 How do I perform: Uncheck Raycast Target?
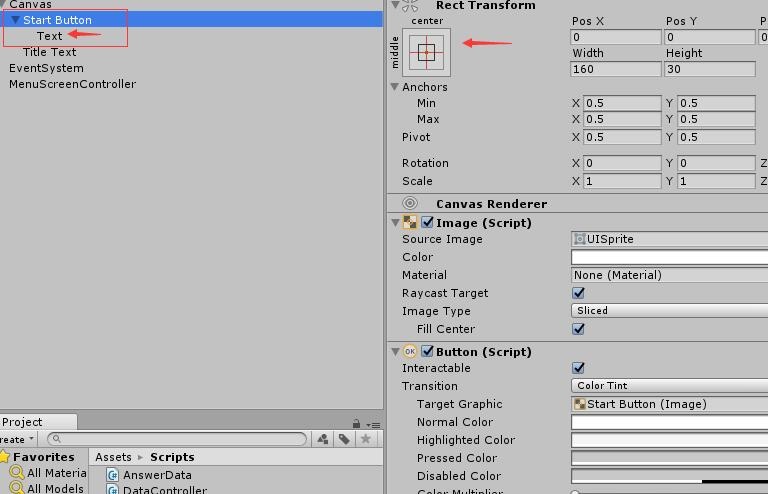click(578, 293)
